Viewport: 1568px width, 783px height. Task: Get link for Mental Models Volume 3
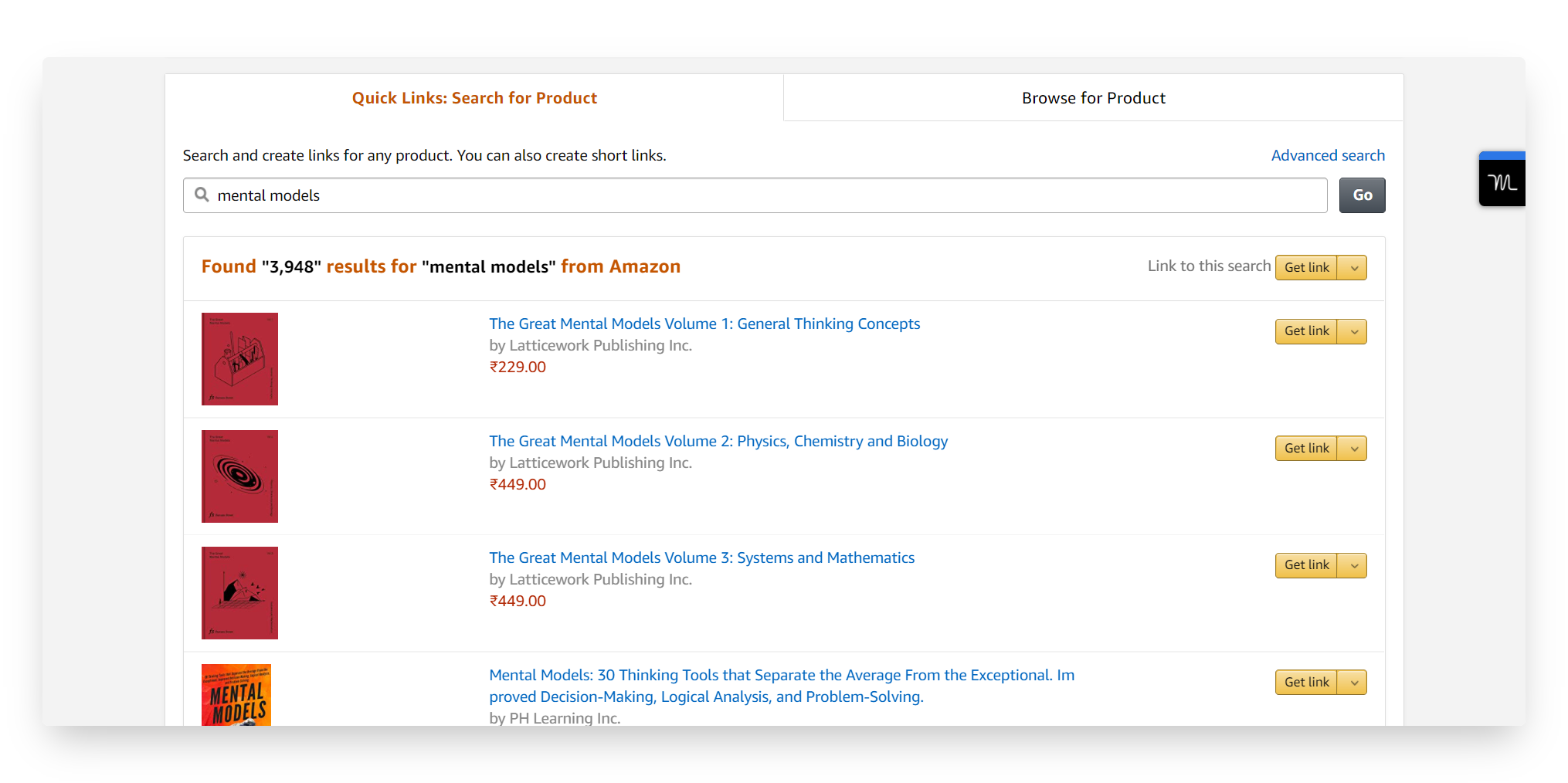(1306, 565)
